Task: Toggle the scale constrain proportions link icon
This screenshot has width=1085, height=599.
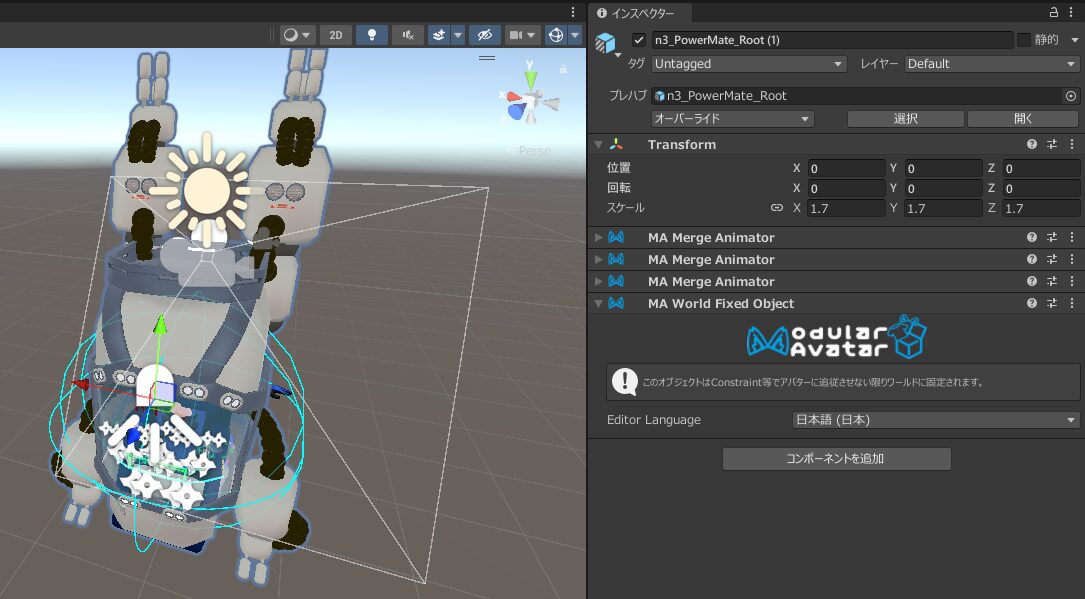Action: (x=776, y=208)
